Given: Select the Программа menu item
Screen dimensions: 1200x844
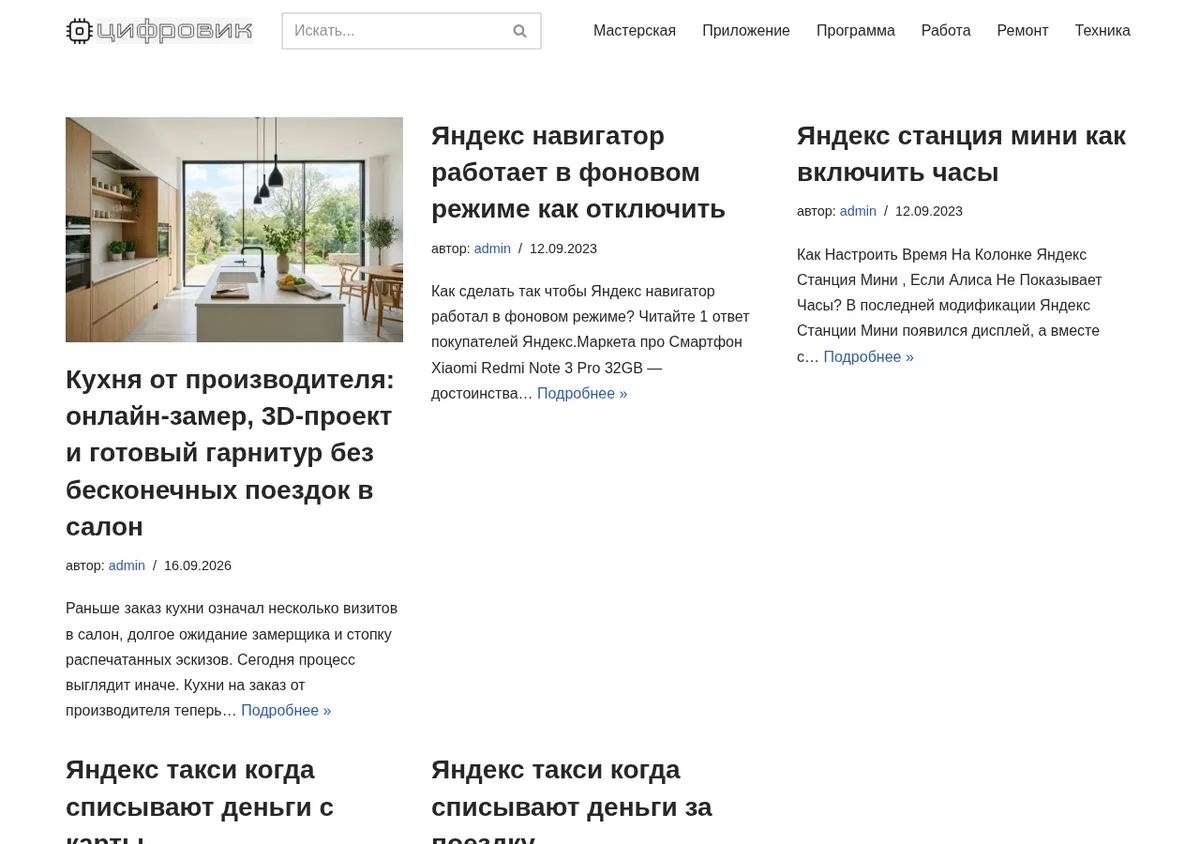Looking at the screenshot, I should (x=855, y=31).
